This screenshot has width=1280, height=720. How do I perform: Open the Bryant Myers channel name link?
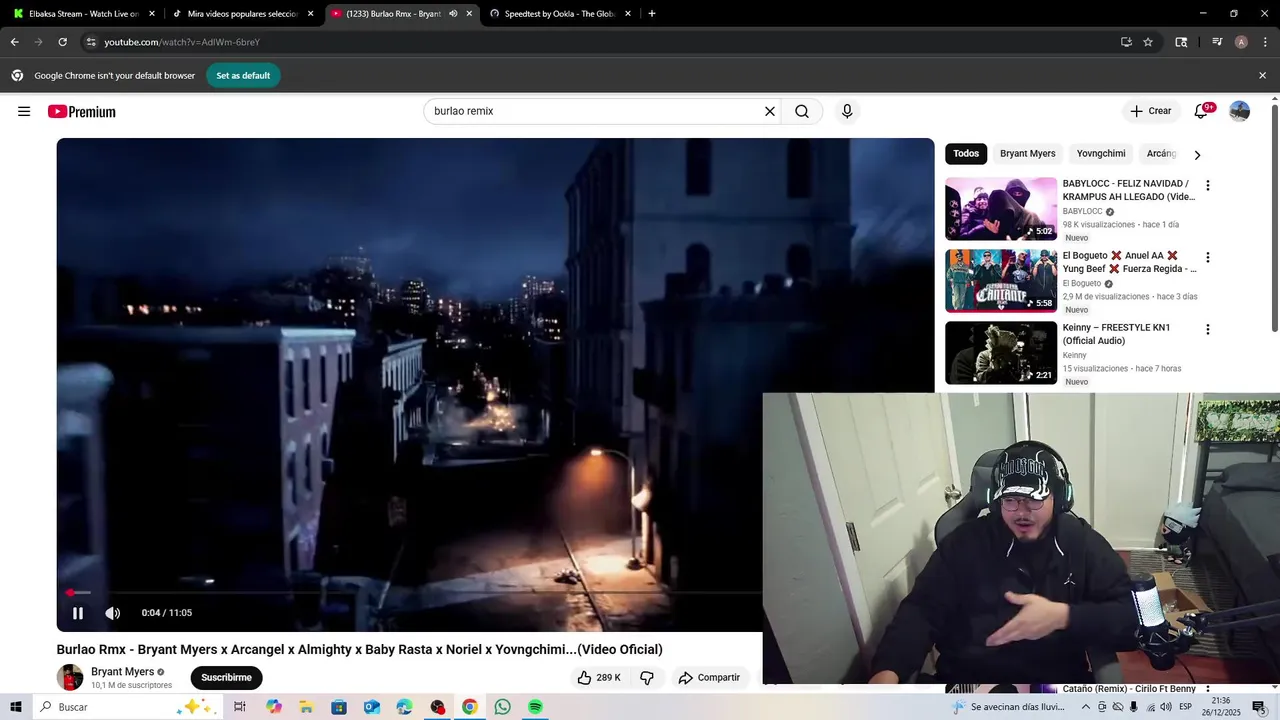123,672
